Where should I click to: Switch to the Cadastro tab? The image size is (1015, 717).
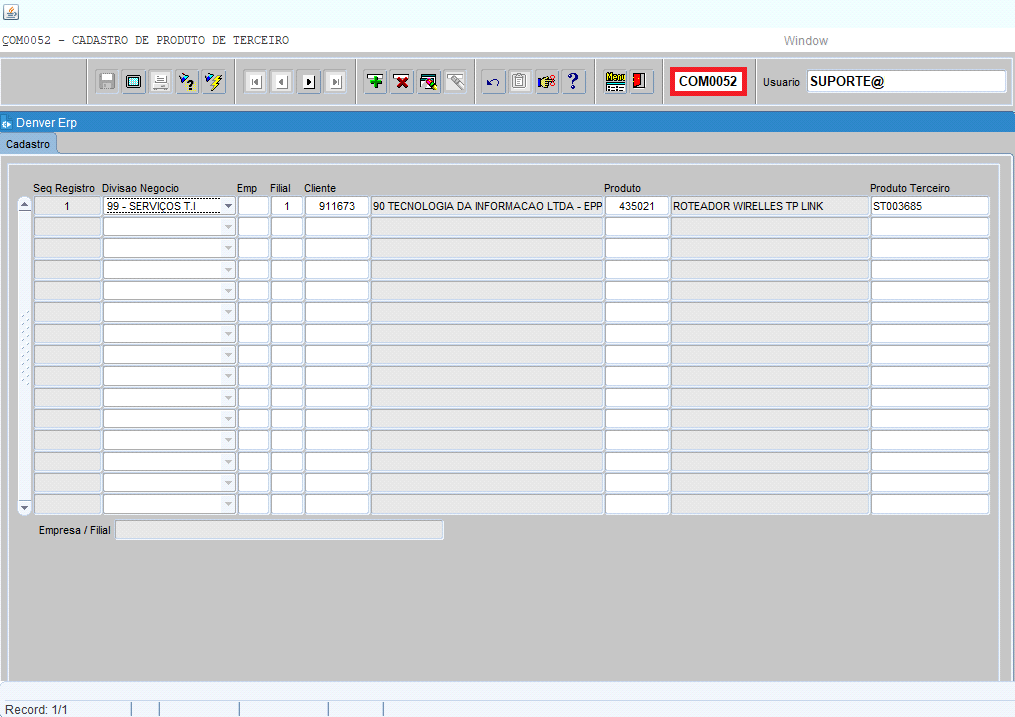point(28,144)
